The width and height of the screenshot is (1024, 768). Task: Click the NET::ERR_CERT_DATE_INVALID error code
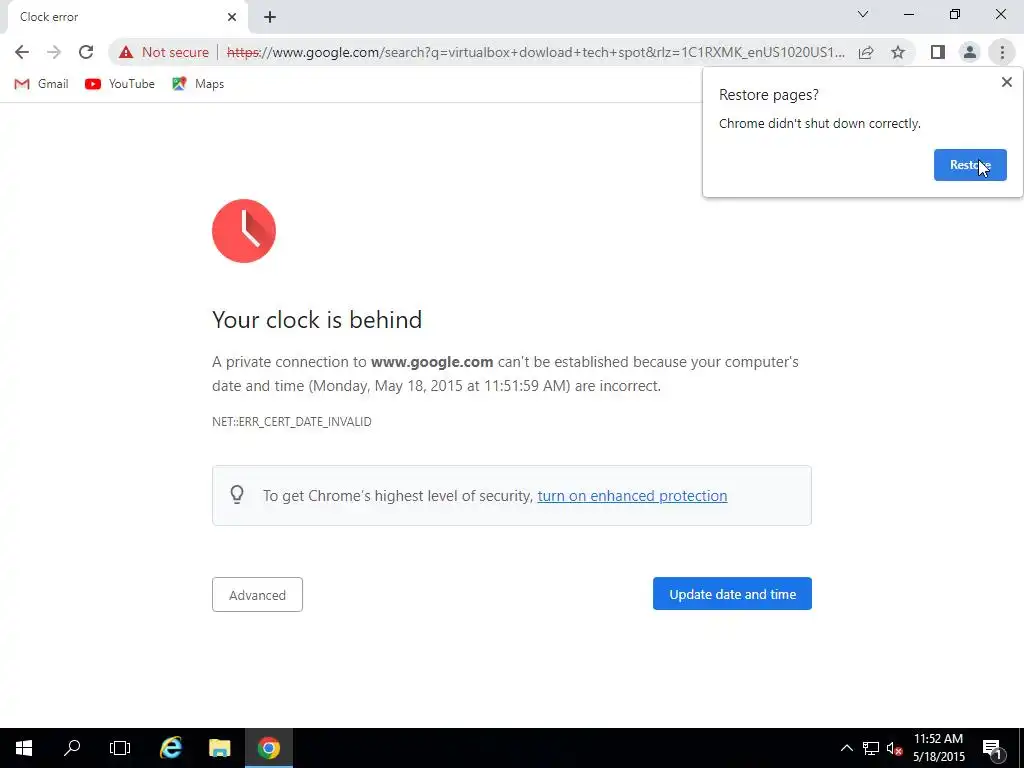click(292, 422)
